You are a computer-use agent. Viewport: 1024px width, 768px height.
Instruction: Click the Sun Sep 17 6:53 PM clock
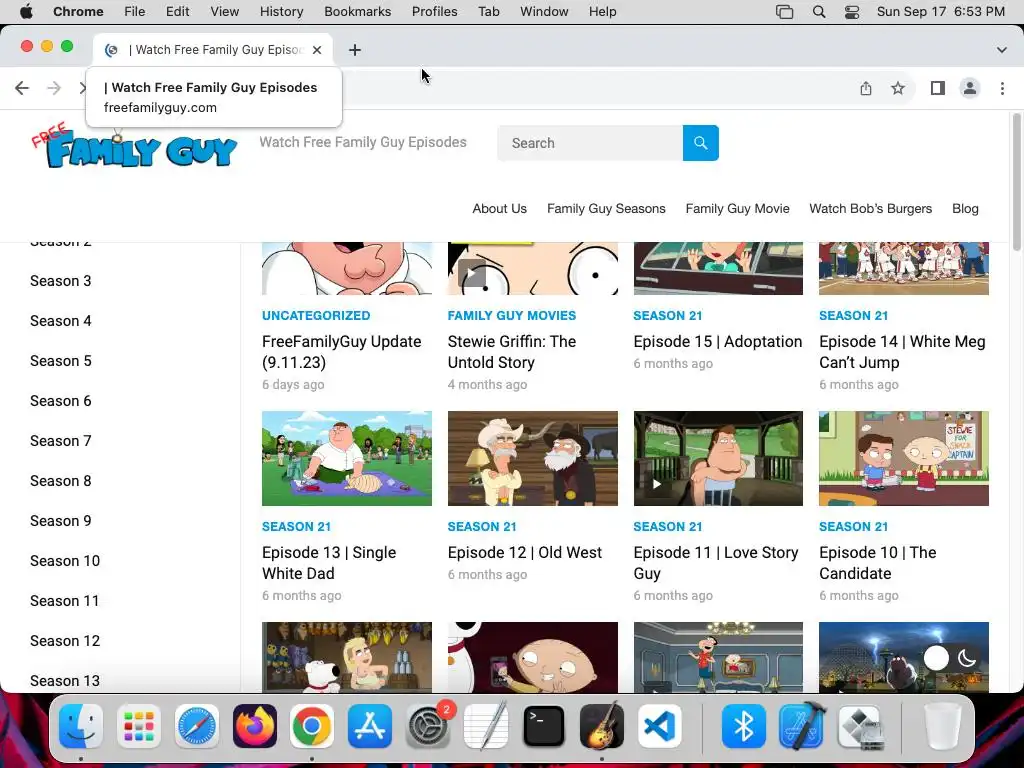(x=940, y=12)
